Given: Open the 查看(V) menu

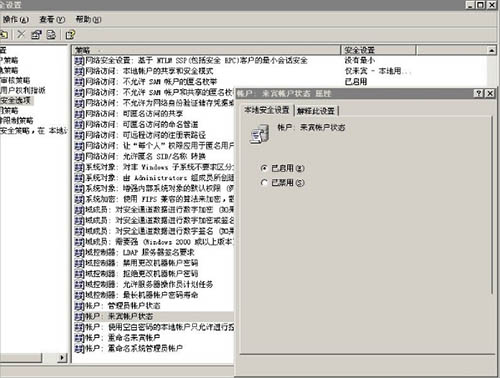Looking at the screenshot, I should point(52,20).
